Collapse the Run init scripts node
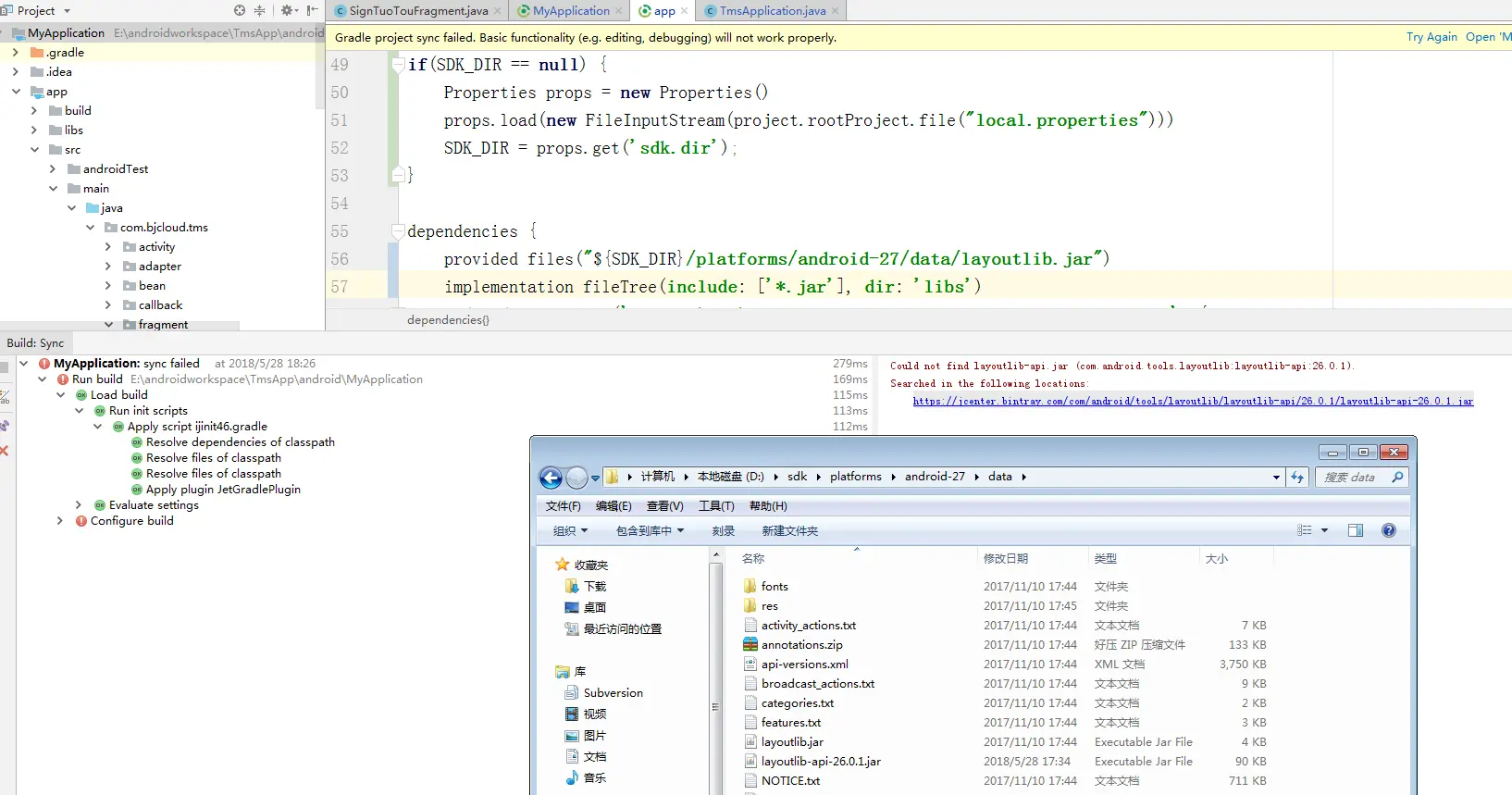Viewport: 1512px width, 795px height. pos(79,410)
